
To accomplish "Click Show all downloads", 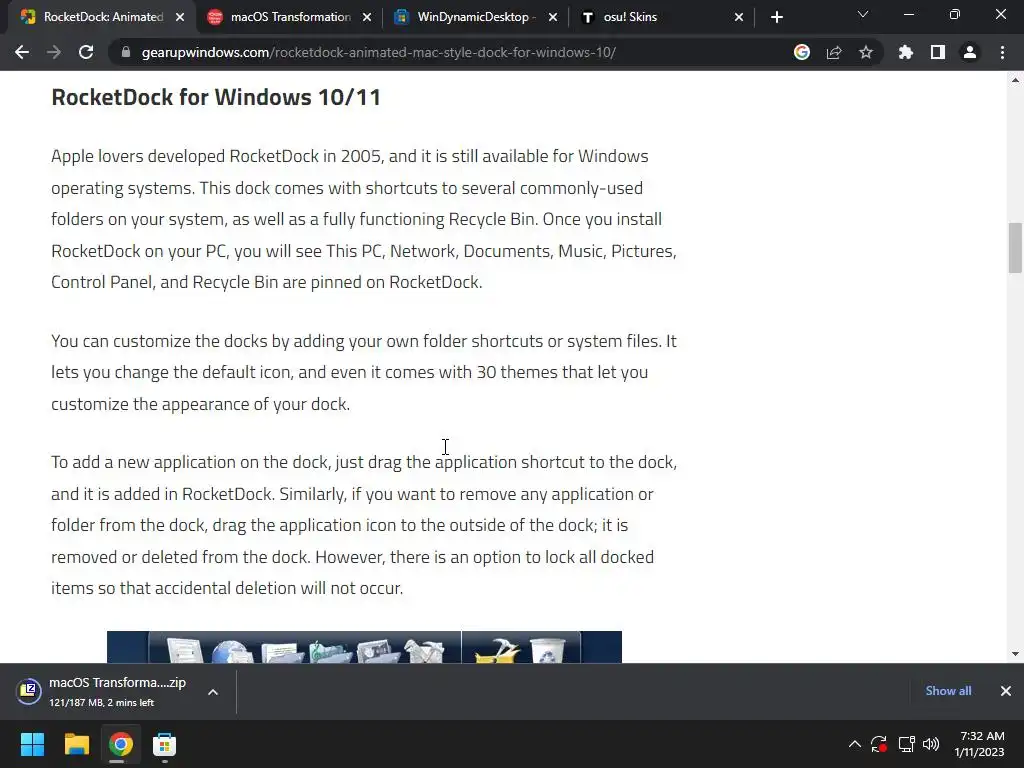I will (948, 691).
